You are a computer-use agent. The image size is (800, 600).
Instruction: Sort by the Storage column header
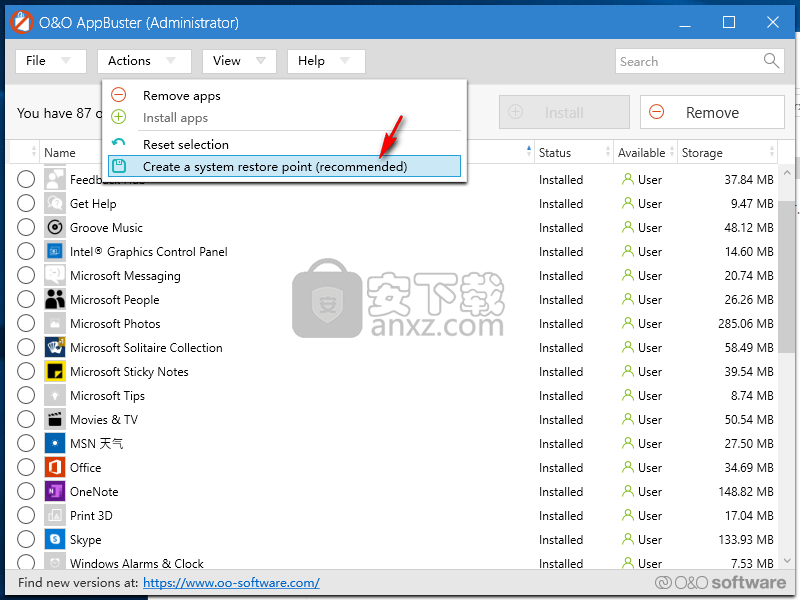[x=727, y=152]
